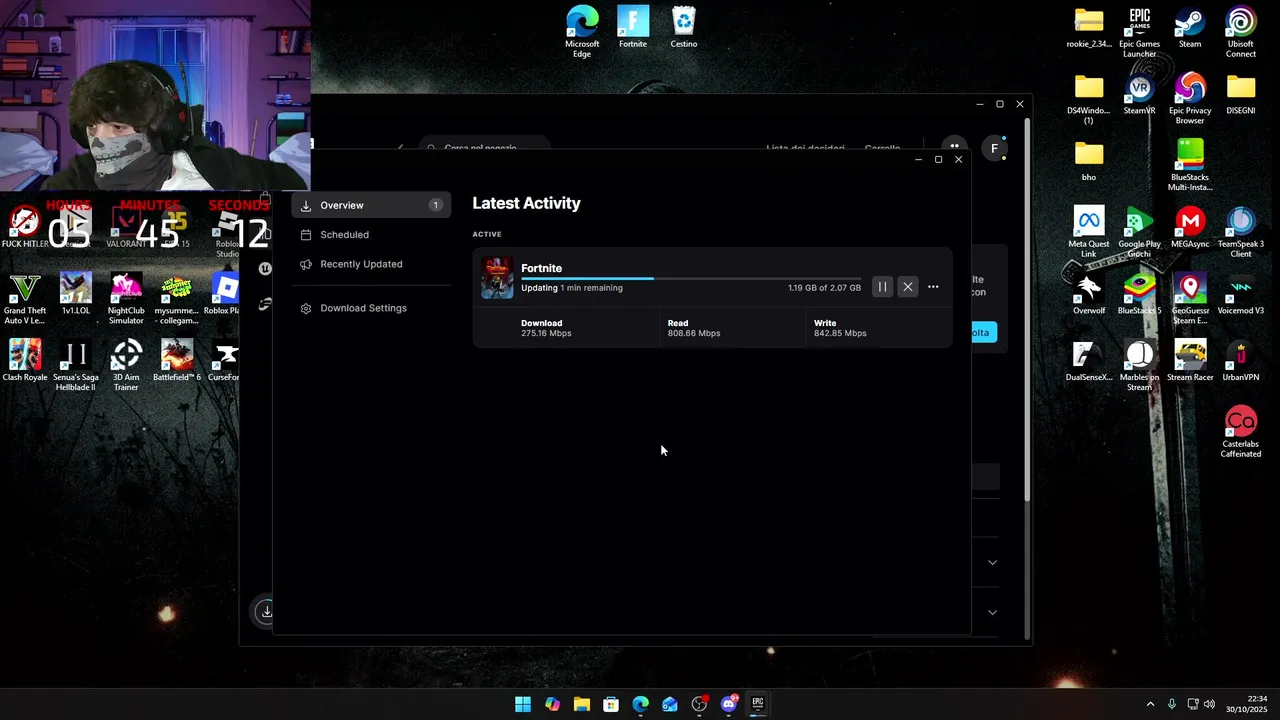Open the GeoGuessr Steam Edition shortcut

pyautogui.click(x=1190, y=300)
